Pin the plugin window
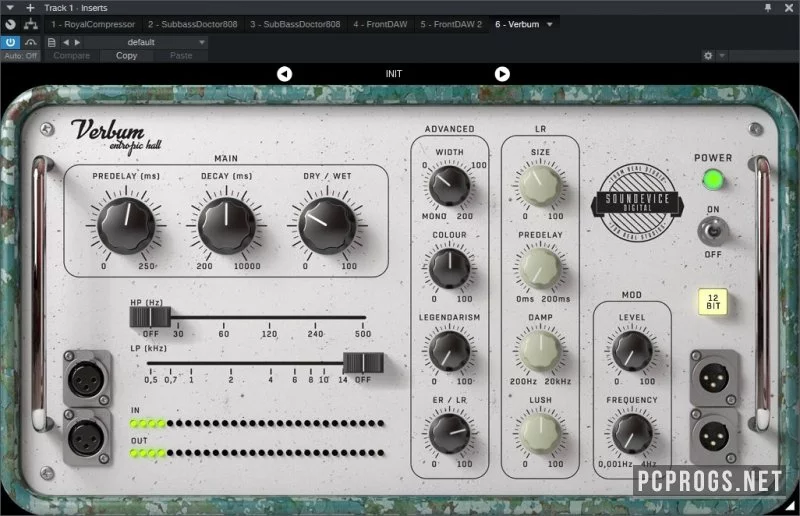Image resolution: width=800 pixels, height=516 pixels. [x=768, y=8]
